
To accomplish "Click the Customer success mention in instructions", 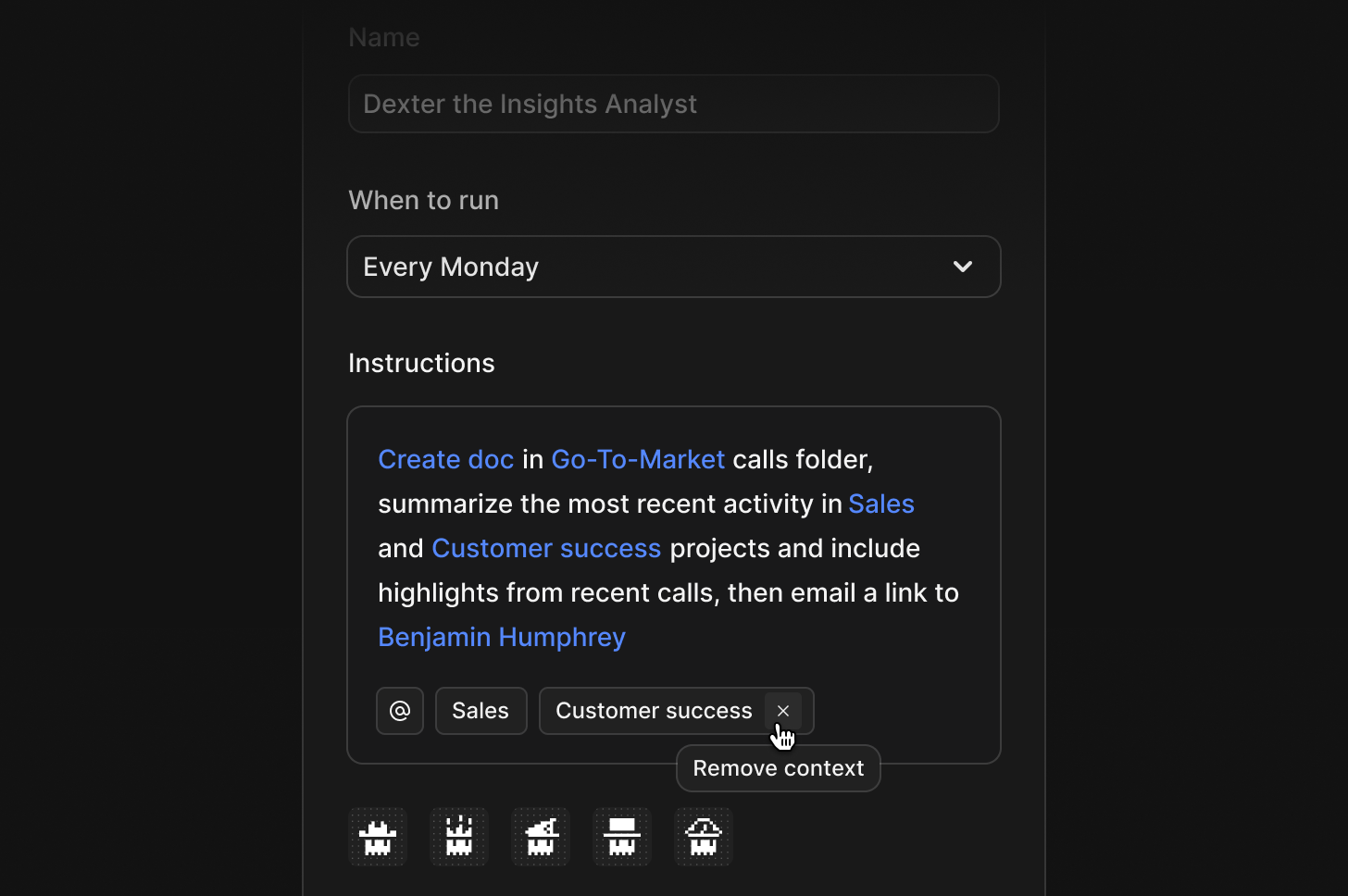I will pyautogui.click(x=546, y=547).
